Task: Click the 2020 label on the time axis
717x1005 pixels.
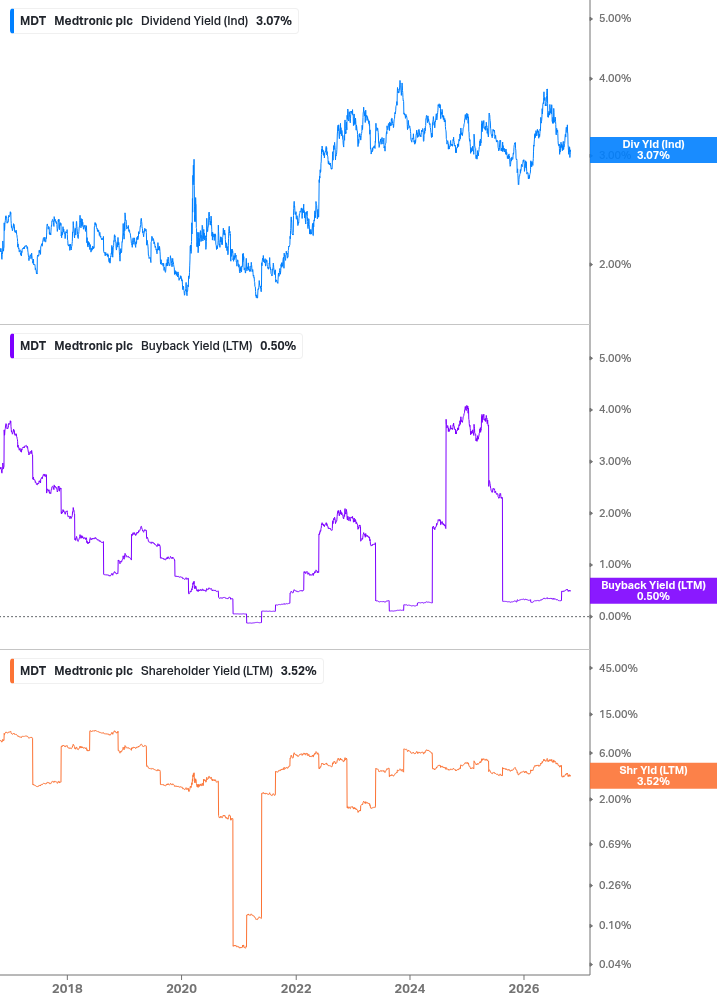Action: click(x=181, y=988)
